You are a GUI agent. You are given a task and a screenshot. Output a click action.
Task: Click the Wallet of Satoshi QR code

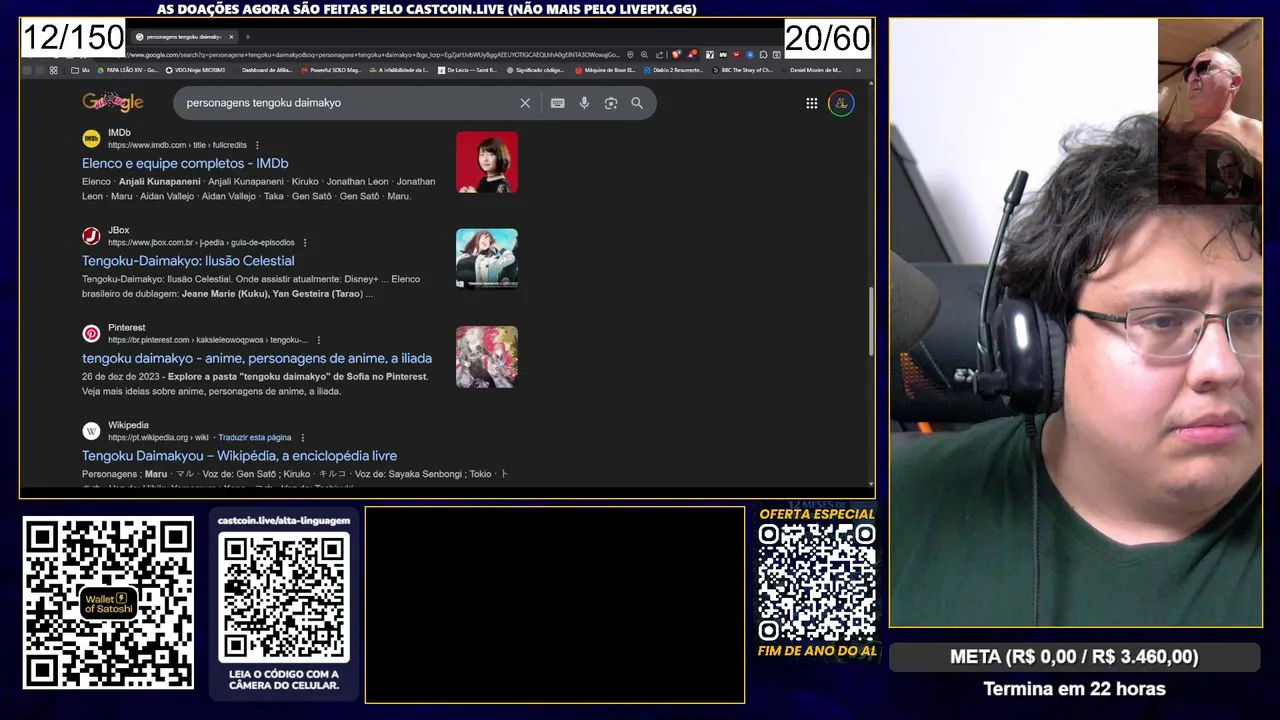[108, 602]
